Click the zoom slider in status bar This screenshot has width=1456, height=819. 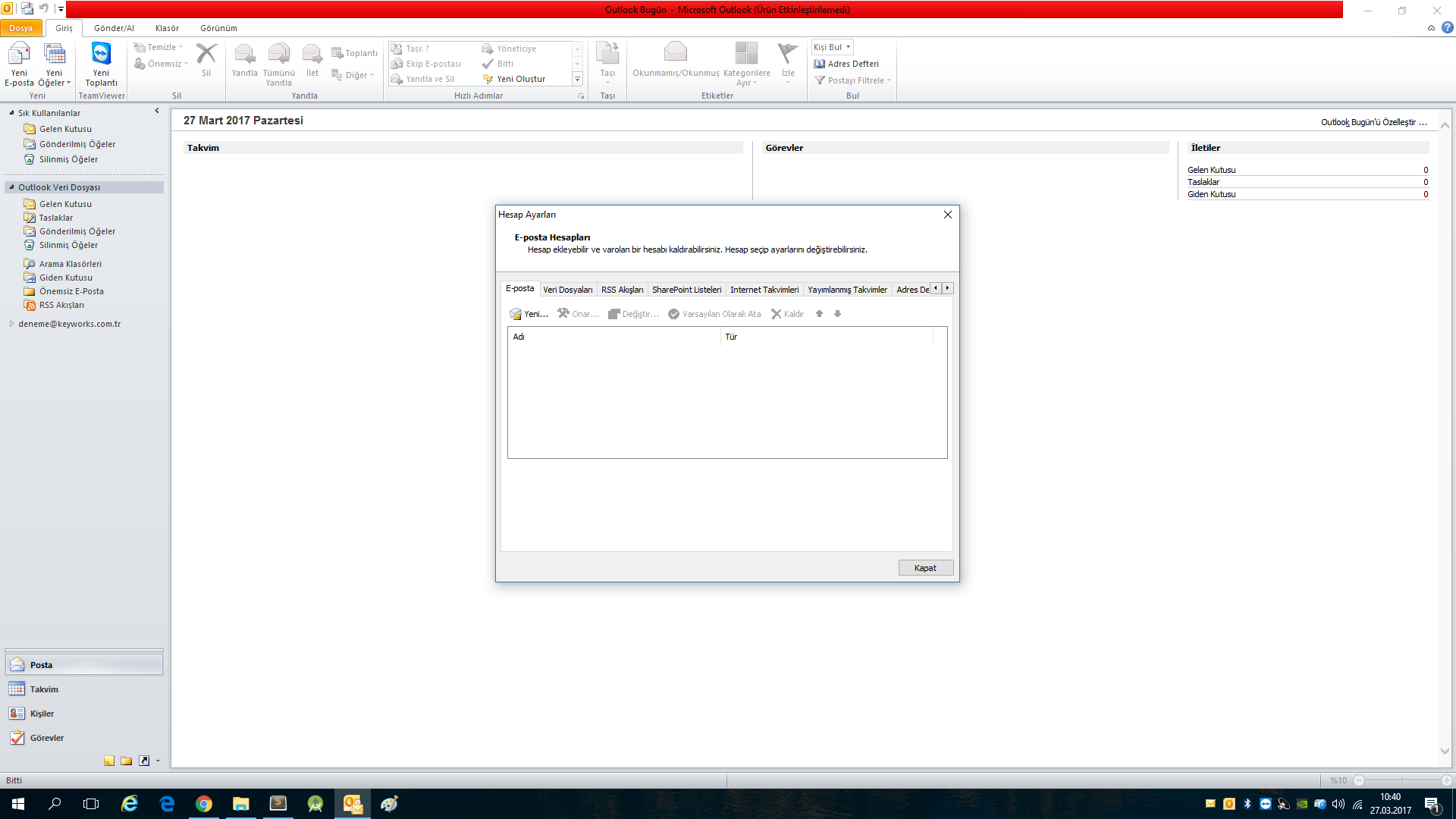click(x=1402, y=780)
